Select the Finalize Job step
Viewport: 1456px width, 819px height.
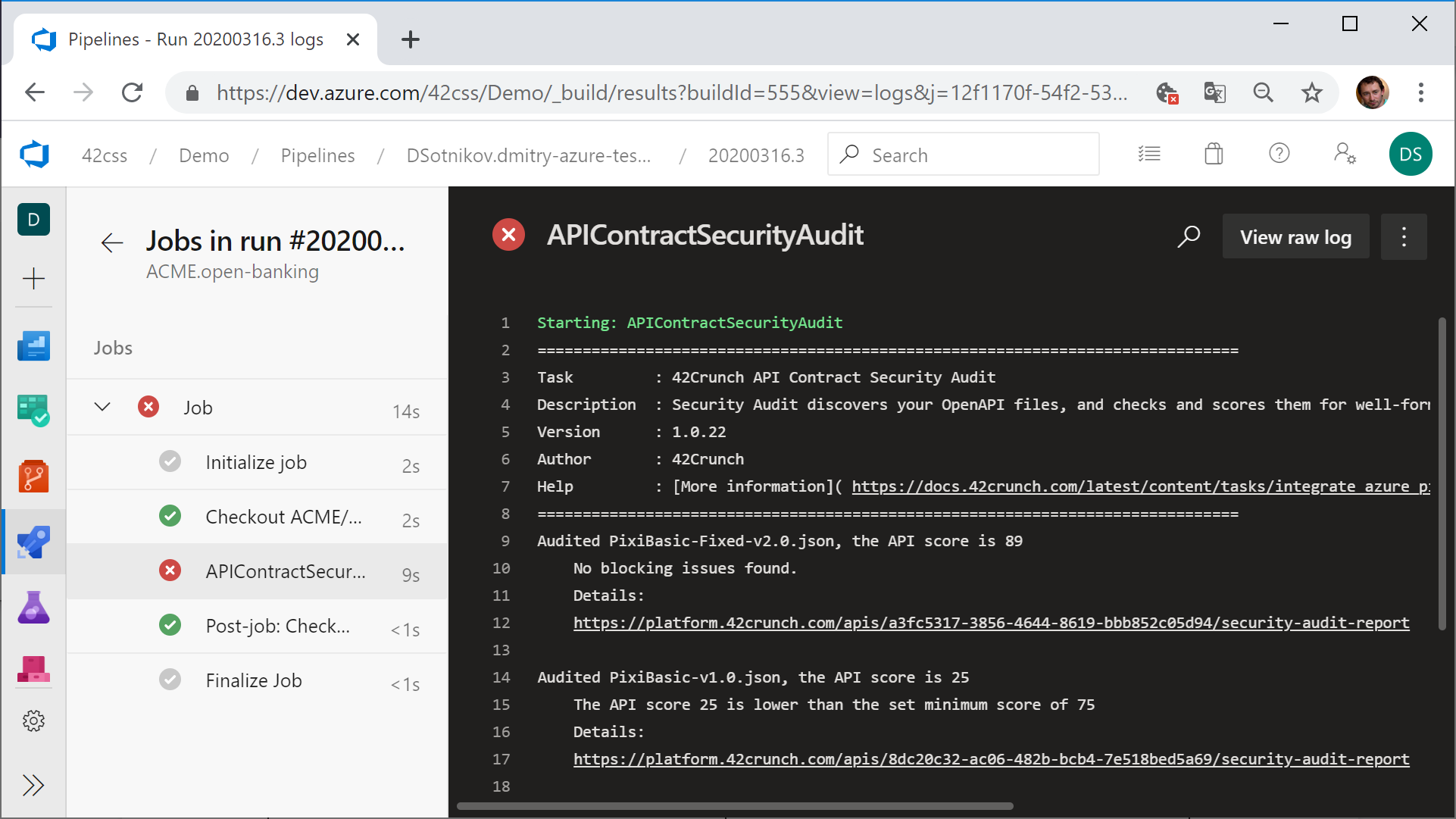click(x=257, y=680)
